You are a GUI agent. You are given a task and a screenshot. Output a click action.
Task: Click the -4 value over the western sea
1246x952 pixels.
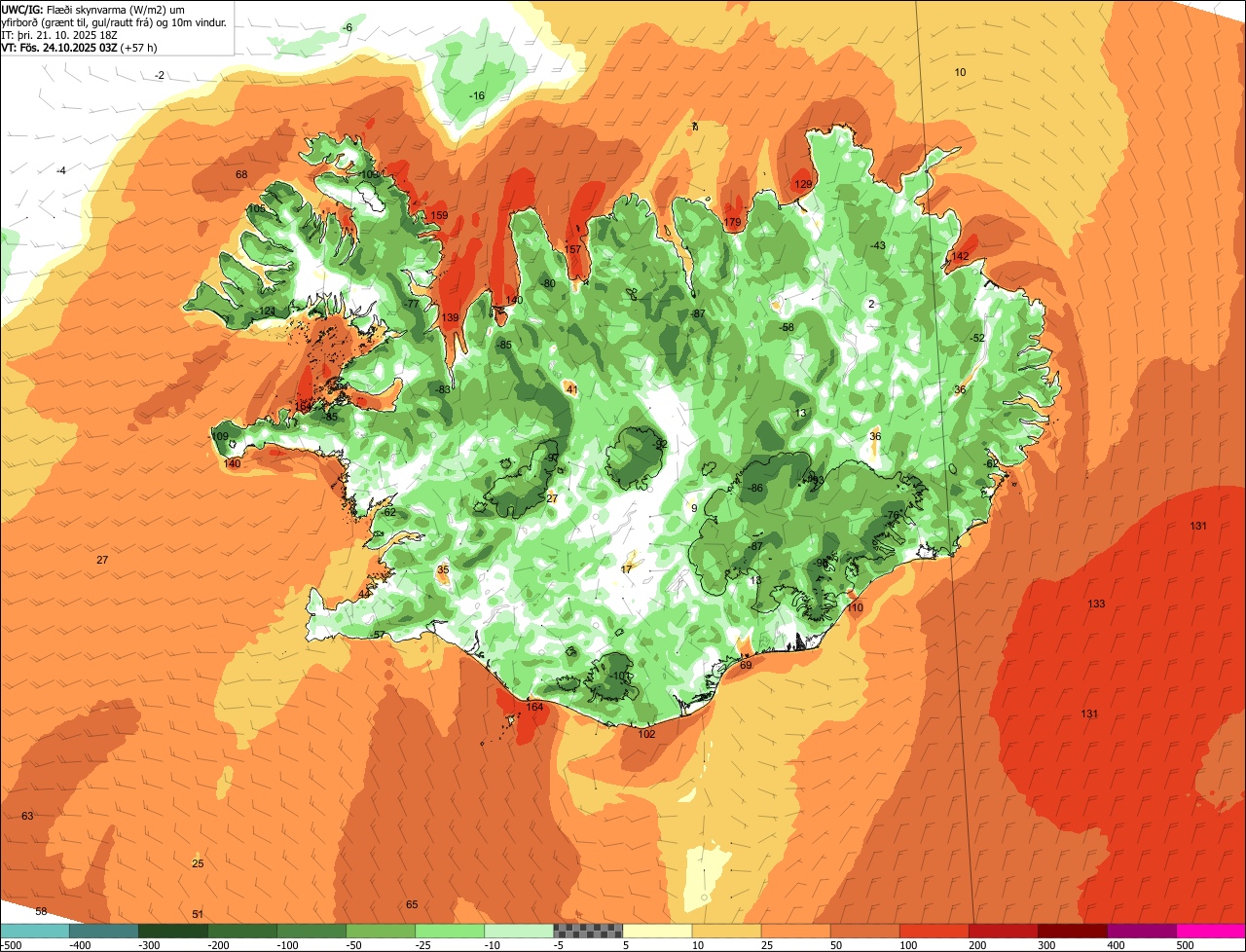[x=60, y=170]
